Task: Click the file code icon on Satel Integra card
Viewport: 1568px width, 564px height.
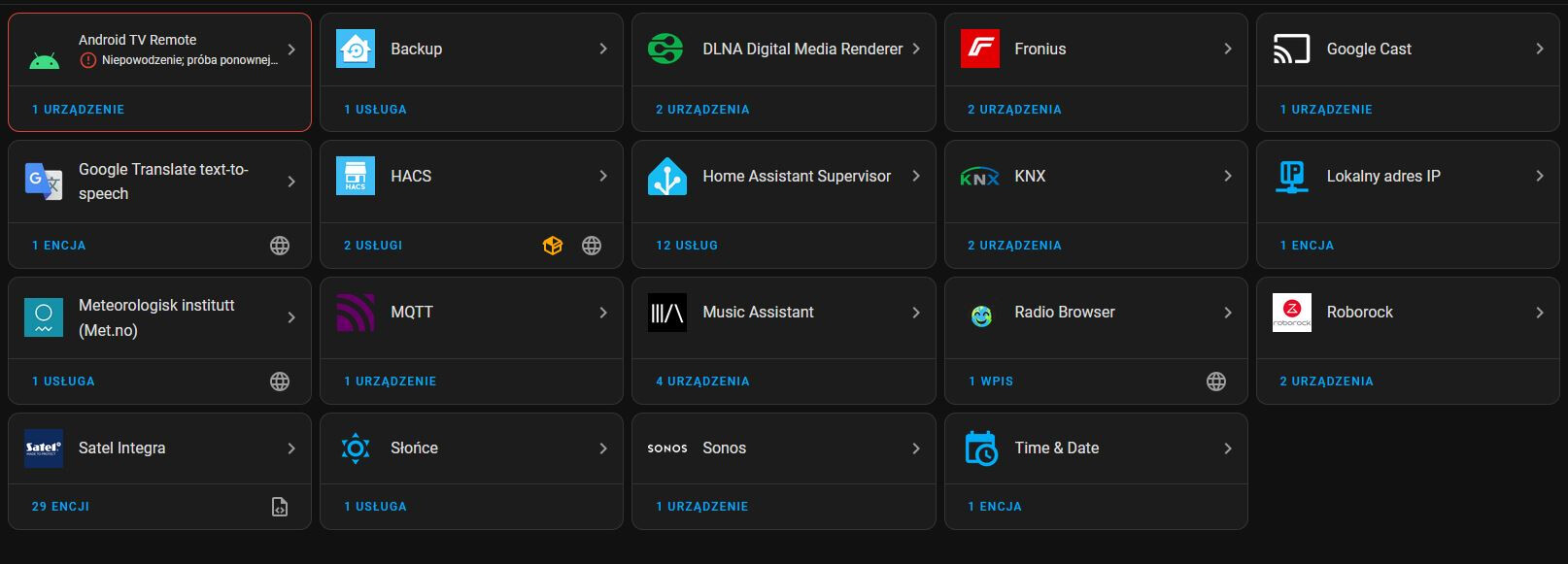Action: (x=280, y=507)
